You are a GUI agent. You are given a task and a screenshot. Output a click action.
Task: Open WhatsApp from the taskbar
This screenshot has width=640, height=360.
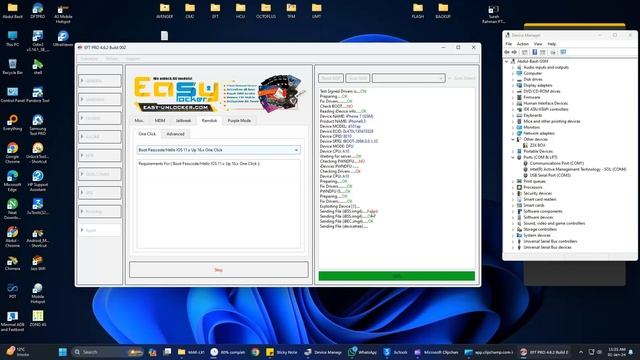point(362,352)
